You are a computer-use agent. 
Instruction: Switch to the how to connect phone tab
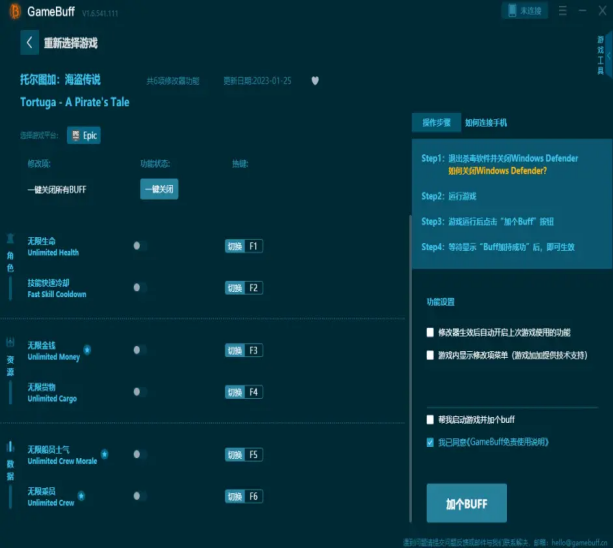click(486, 123)
